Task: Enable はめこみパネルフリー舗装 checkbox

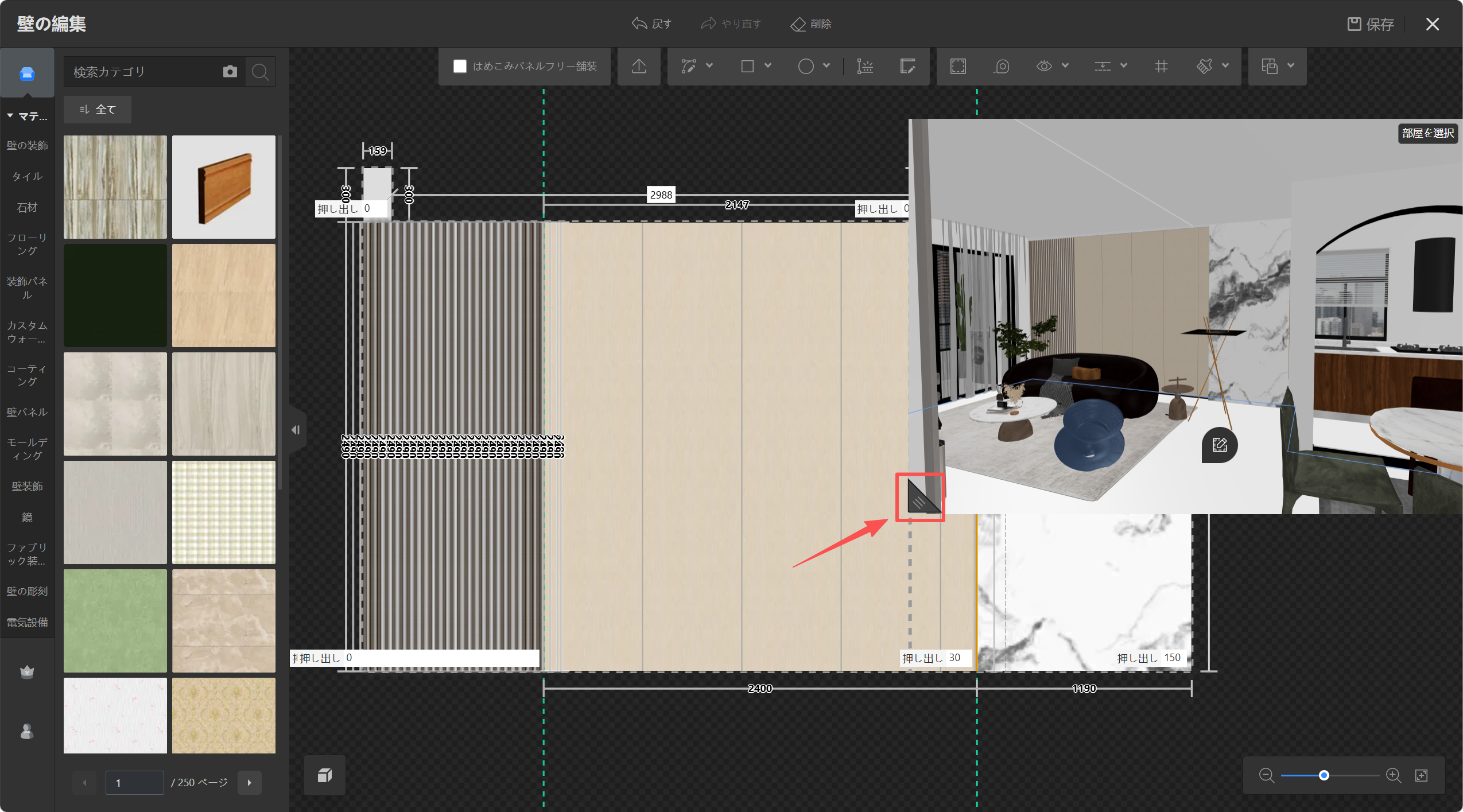Action: [x=460, y=67]
